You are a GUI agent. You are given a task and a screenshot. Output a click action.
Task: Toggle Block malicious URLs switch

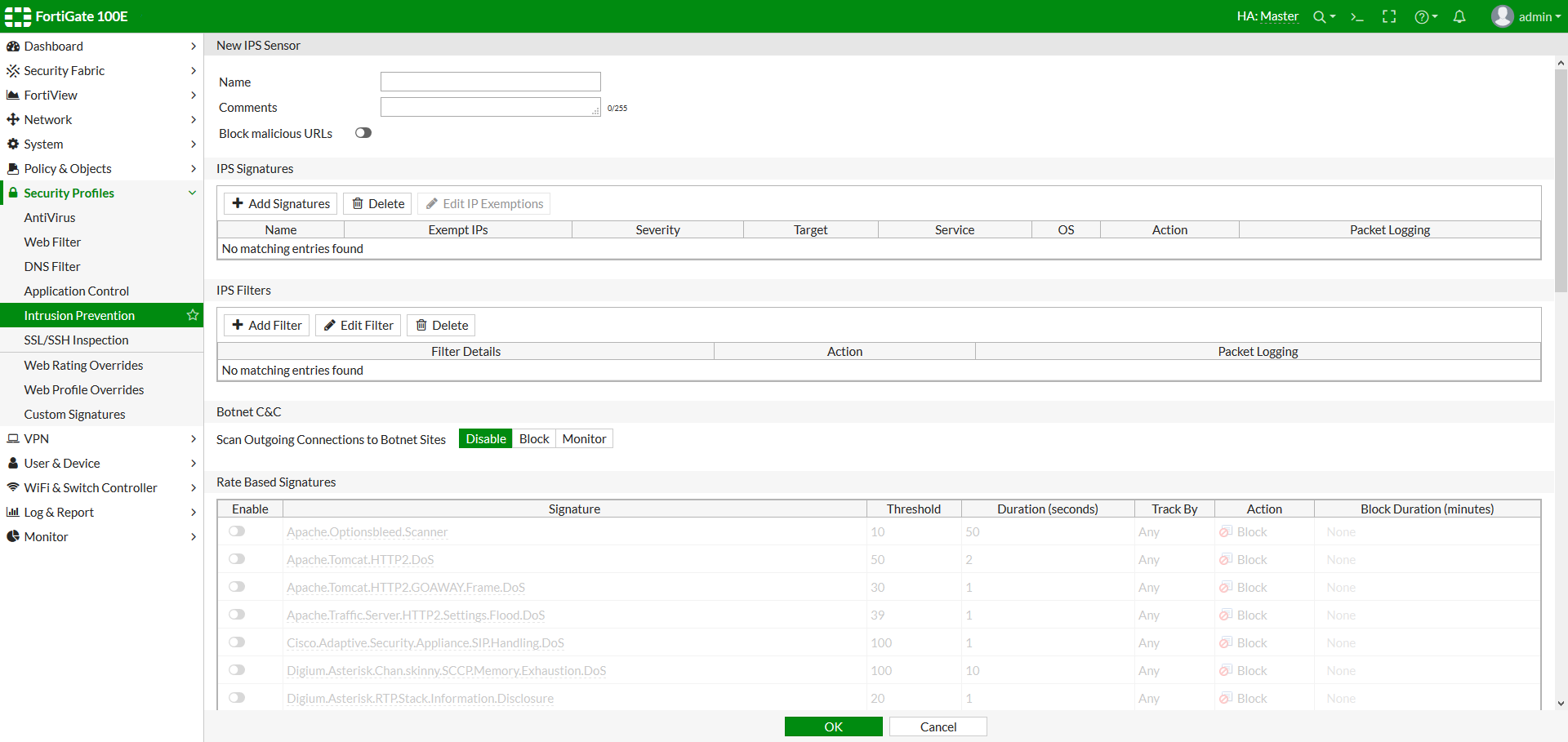point(363,133)
